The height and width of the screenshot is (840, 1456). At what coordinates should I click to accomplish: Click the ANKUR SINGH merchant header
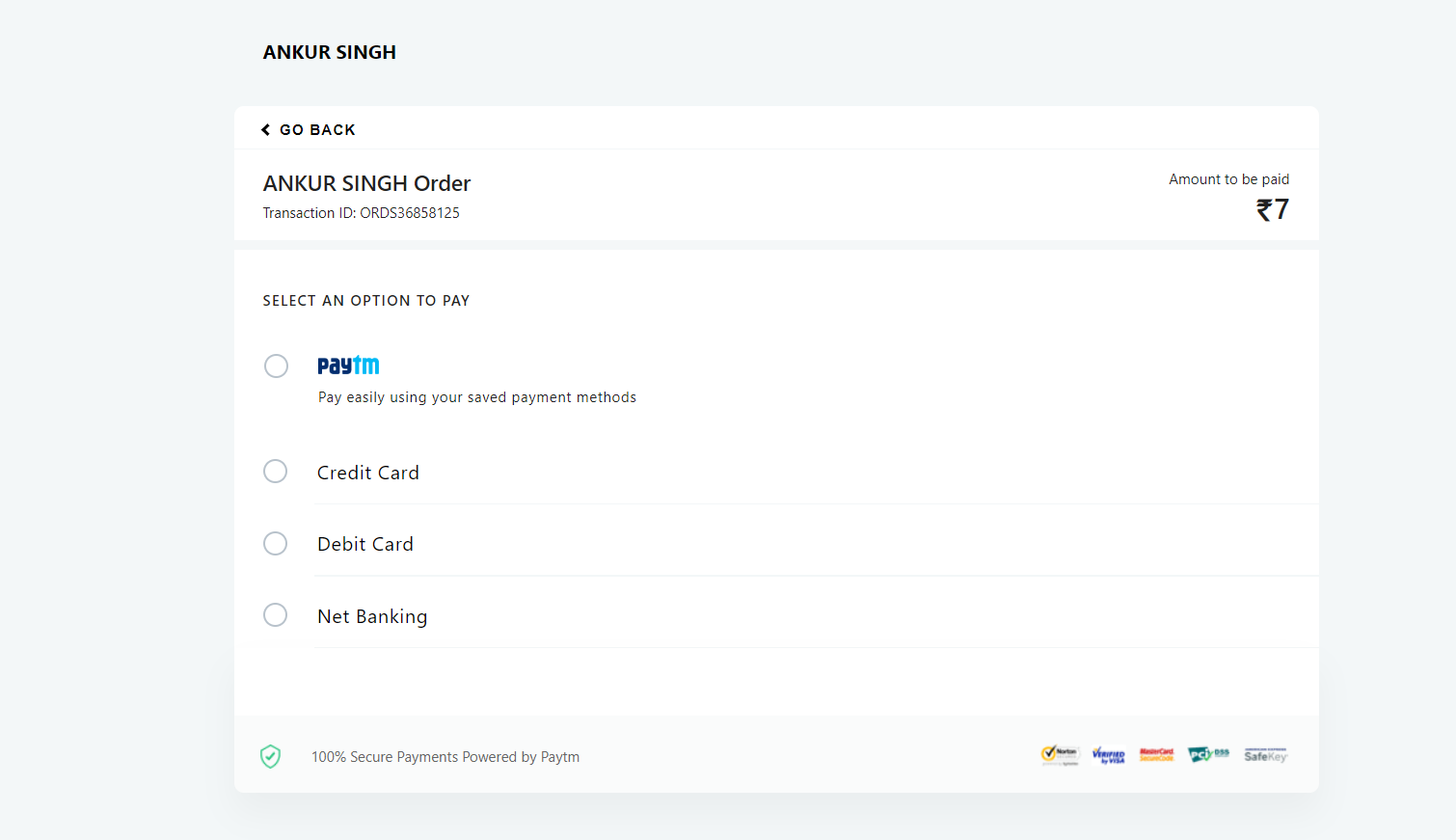point(330,52)
